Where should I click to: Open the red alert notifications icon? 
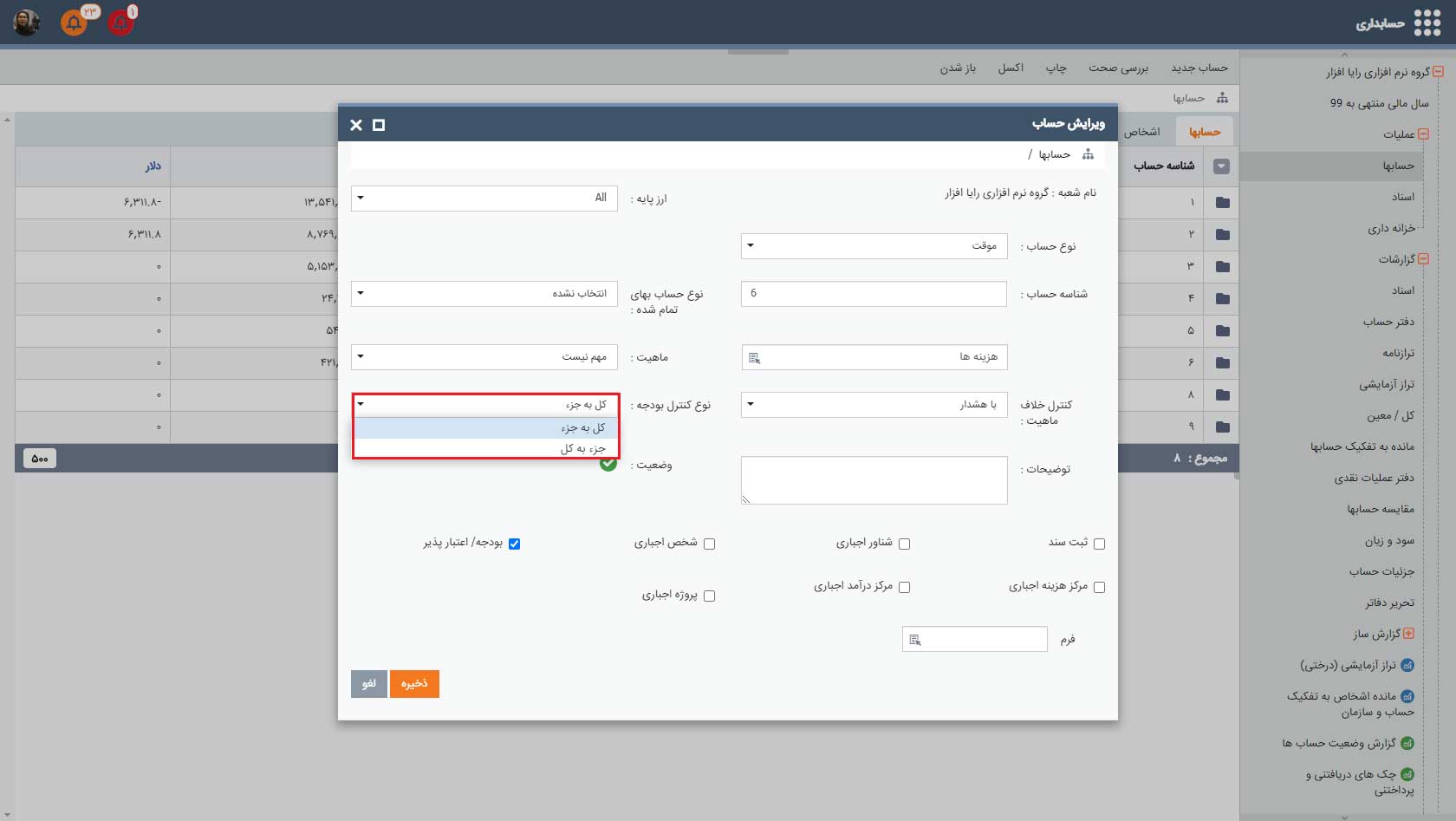120,23
